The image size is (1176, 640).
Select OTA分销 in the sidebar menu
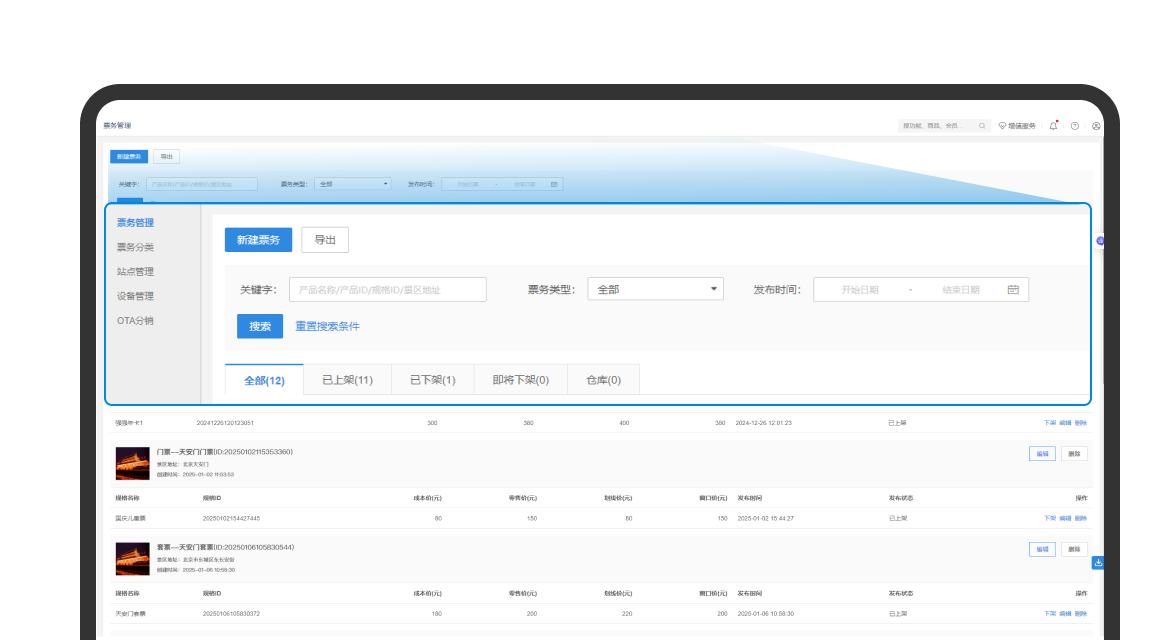pyautogui.click(x=135, y=320)
